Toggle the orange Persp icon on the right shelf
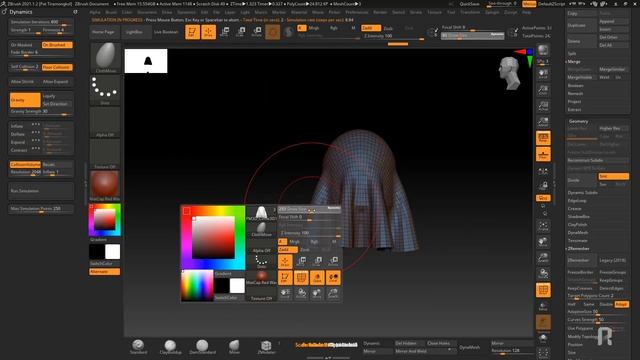640x360 pixels. point(543,138)
